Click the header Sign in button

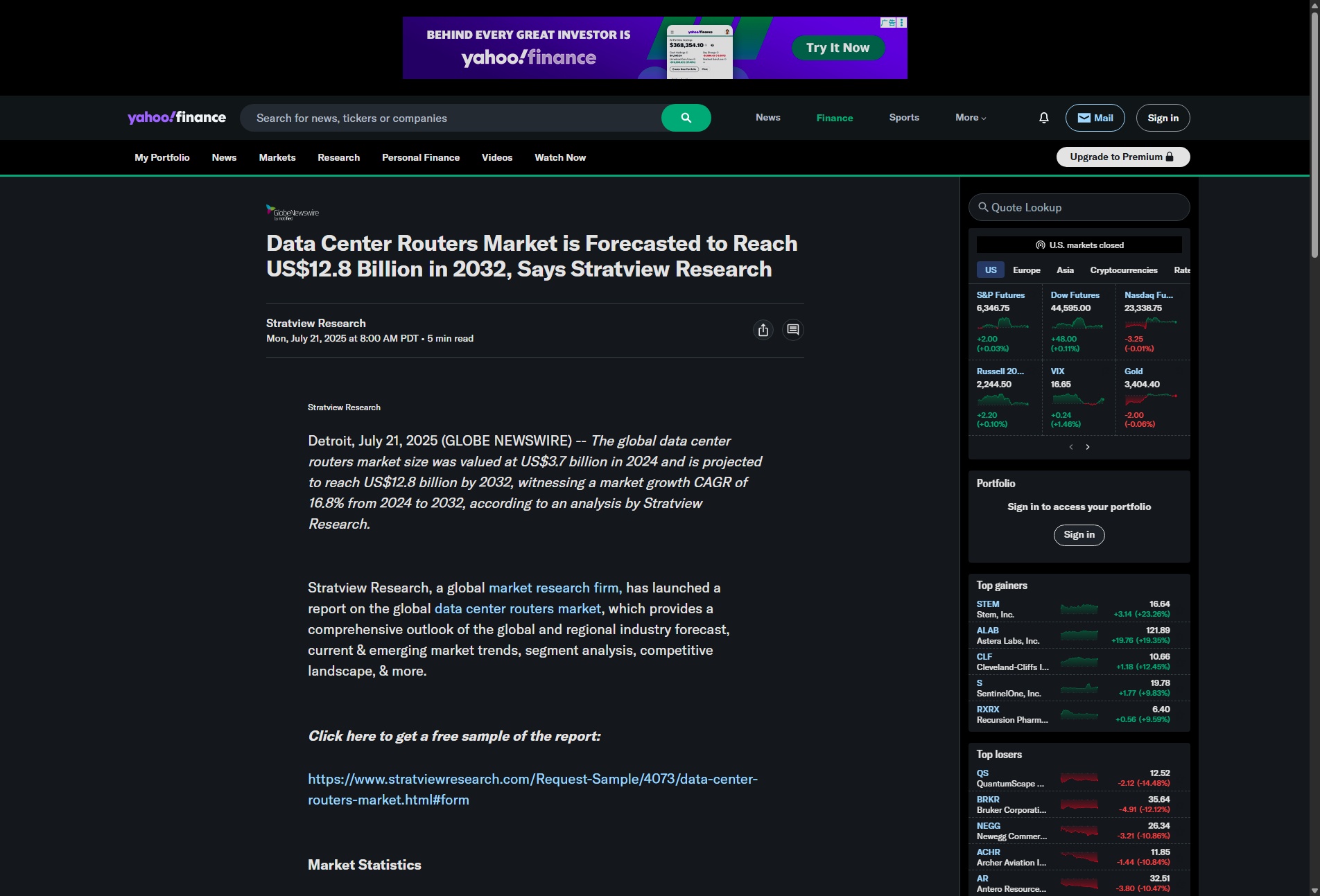(1163, 118)
